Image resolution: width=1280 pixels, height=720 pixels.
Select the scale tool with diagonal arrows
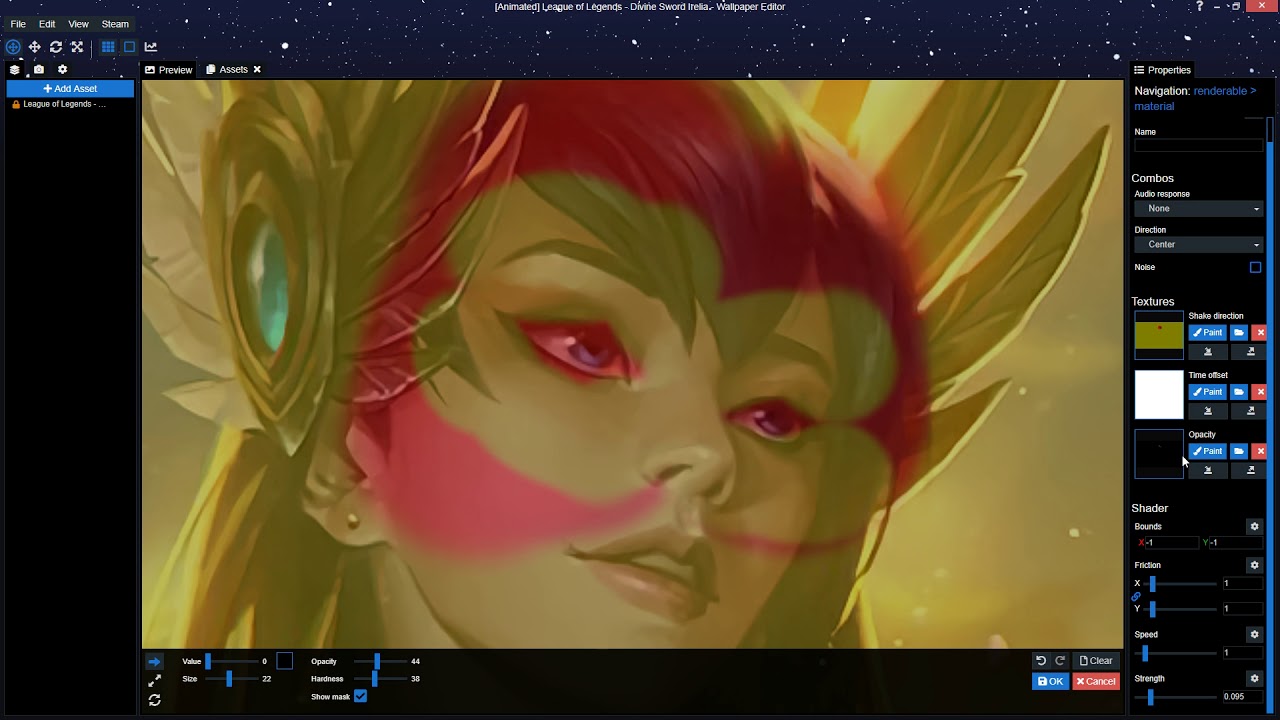[x=77, y=47]
